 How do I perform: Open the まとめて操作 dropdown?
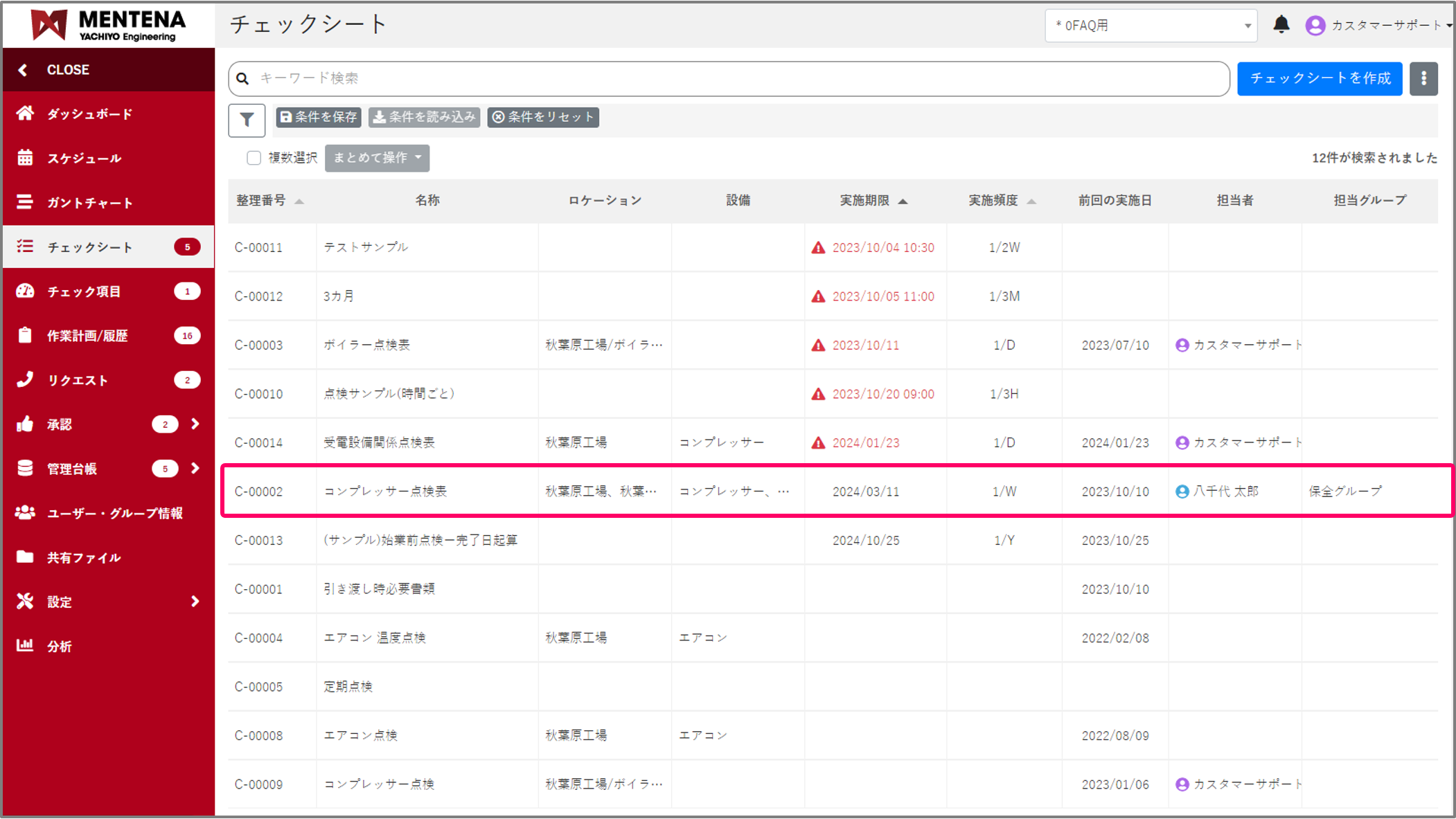tap(377, 158)
